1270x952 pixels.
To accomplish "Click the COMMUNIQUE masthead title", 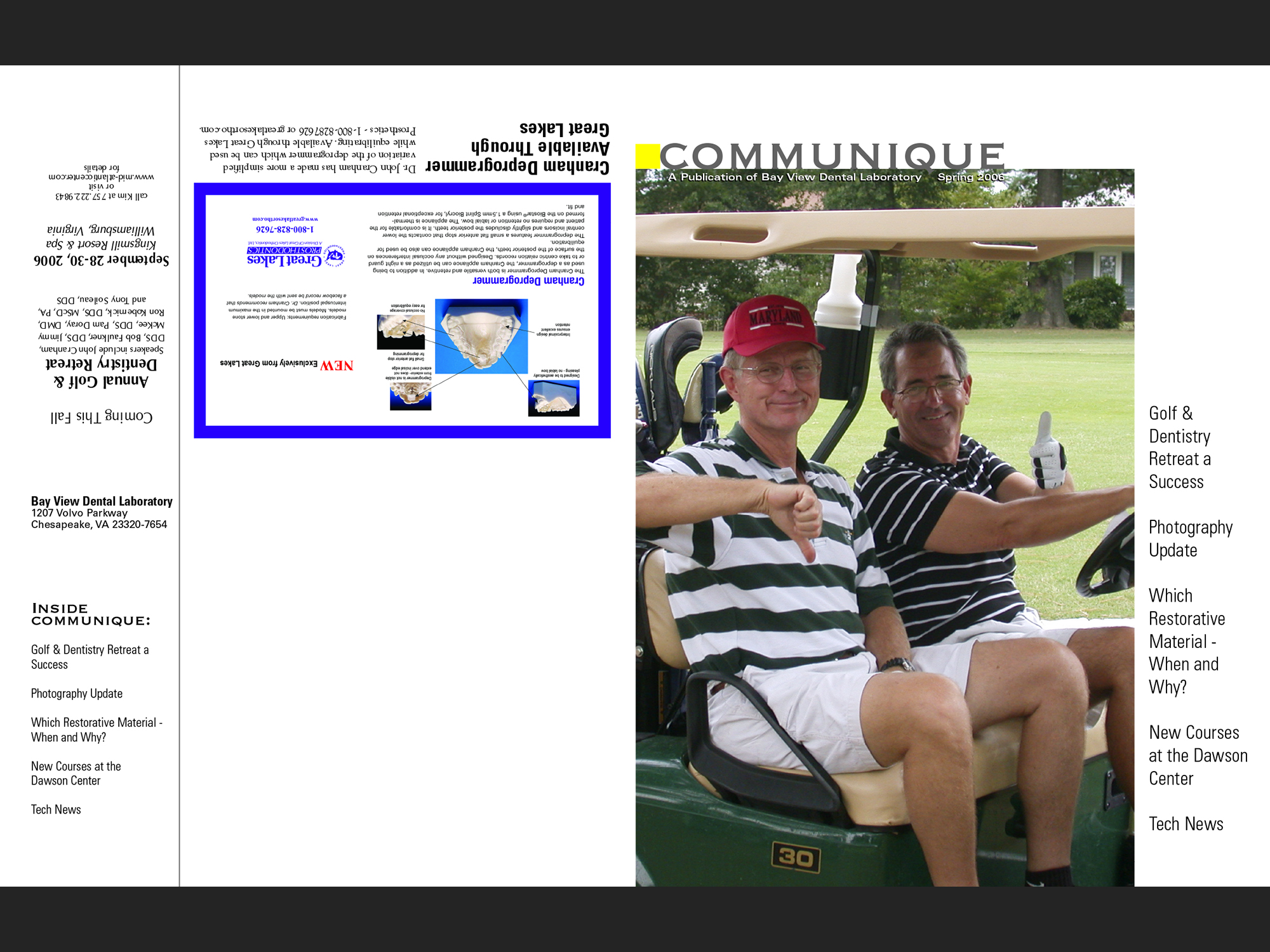I will coord(832,155).
